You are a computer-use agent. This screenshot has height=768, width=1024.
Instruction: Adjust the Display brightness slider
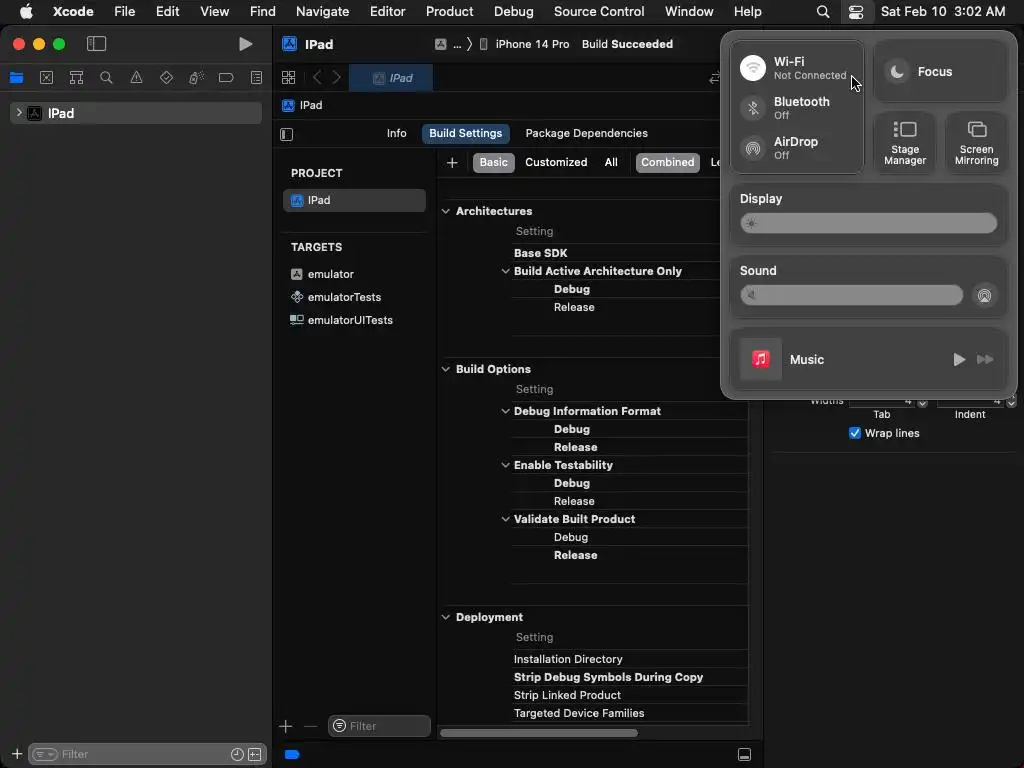point(869,223)
